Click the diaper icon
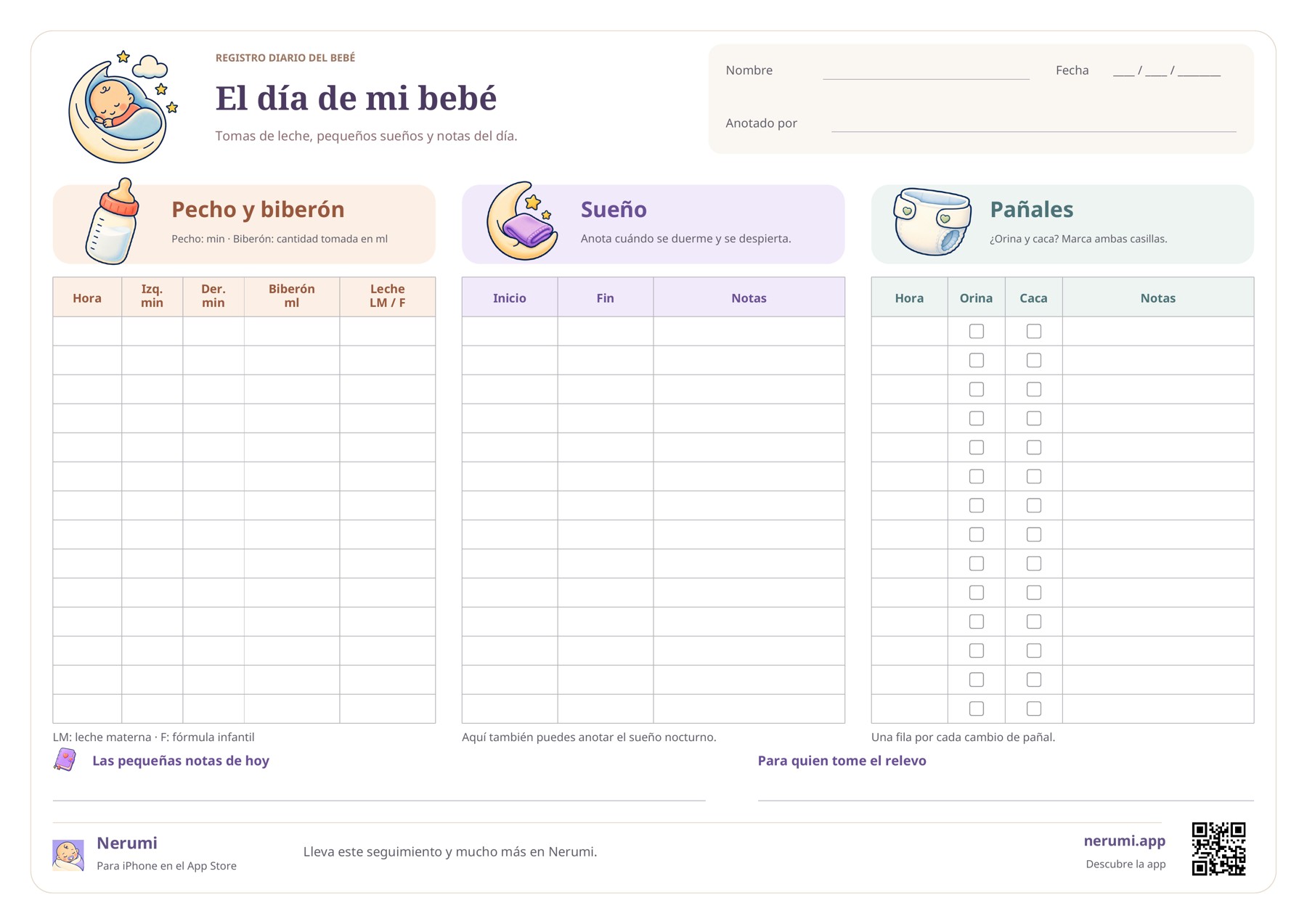This screenshot has height=924, width=1307. click(932, 221)
